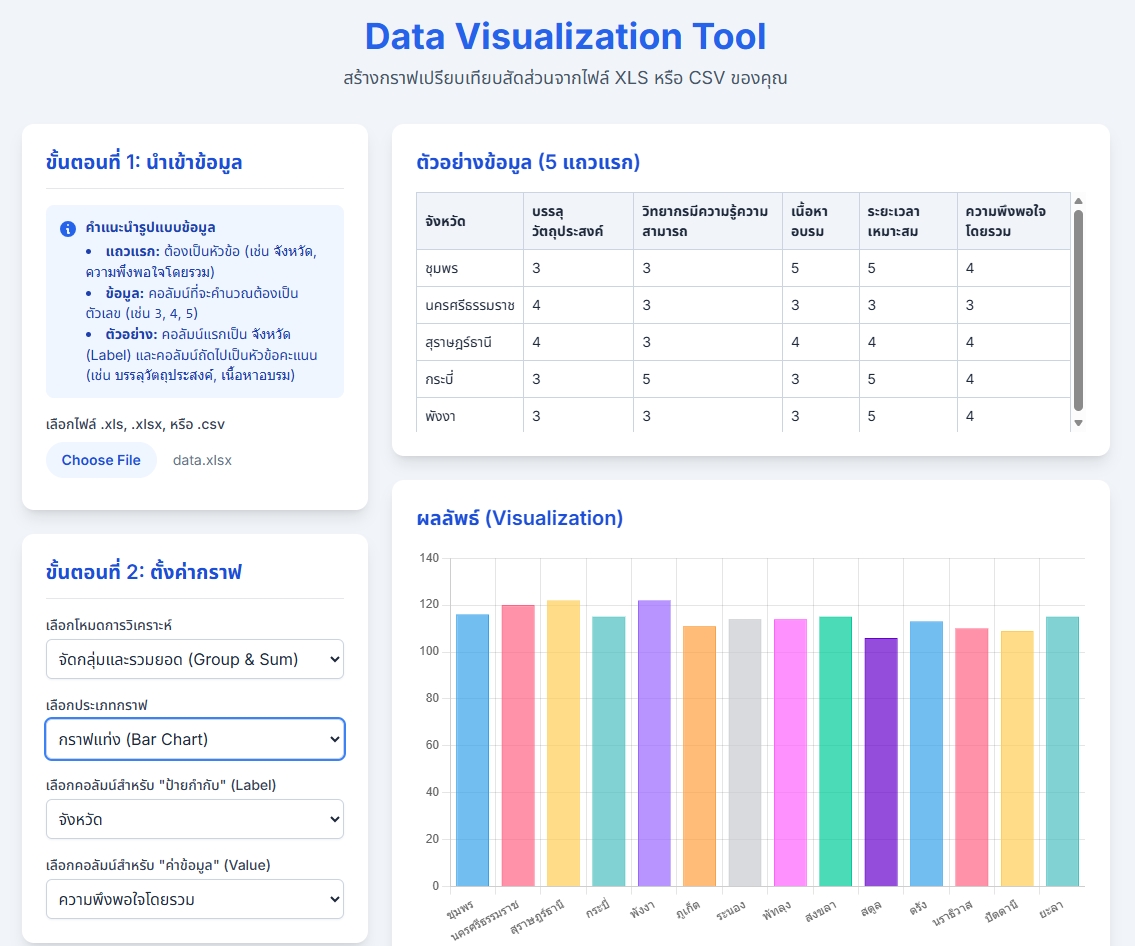Click the blue ชุมพร bar in chart
This screenshot has height=946, width=1135.
click(x=472, y=750)
